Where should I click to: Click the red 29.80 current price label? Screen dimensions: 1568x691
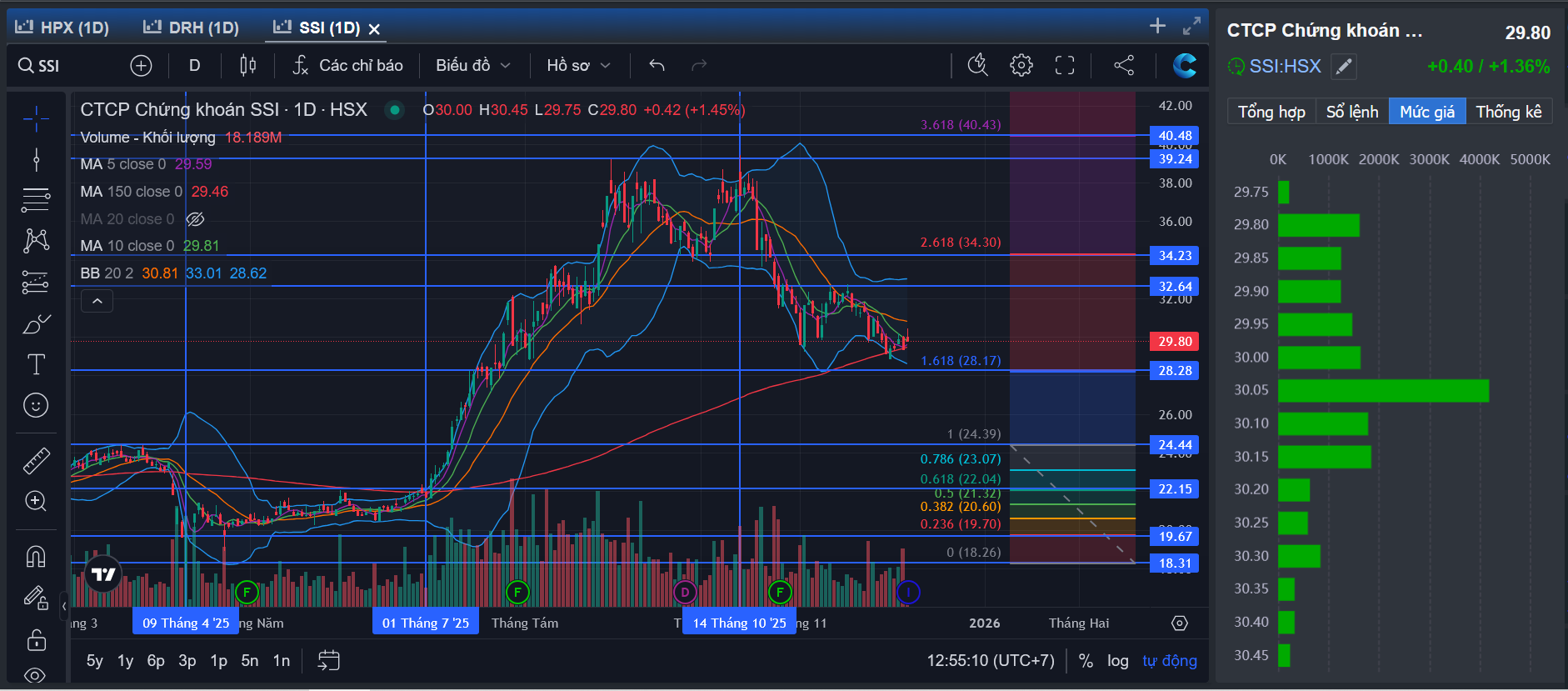pyautogui.click(x=1175, y=341)
